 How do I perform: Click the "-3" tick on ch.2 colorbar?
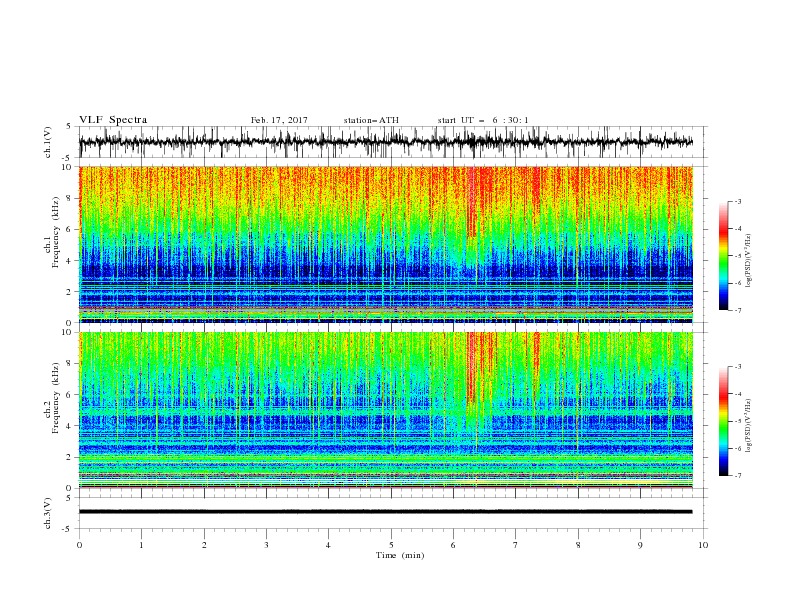[x=737, y=367]
